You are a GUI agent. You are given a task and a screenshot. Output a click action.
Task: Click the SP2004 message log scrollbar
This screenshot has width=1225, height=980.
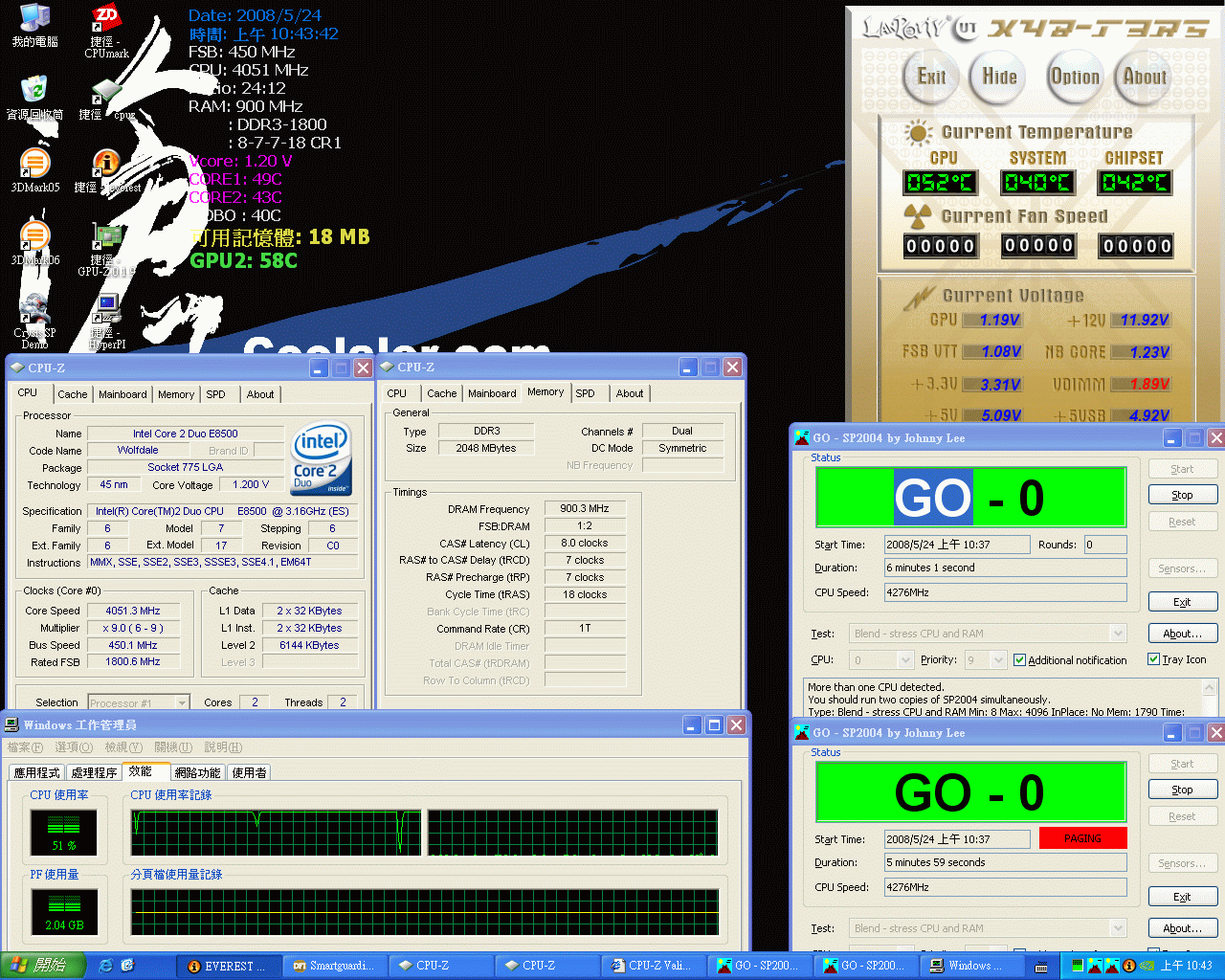pyautogui.click(x=1210, y=697)
